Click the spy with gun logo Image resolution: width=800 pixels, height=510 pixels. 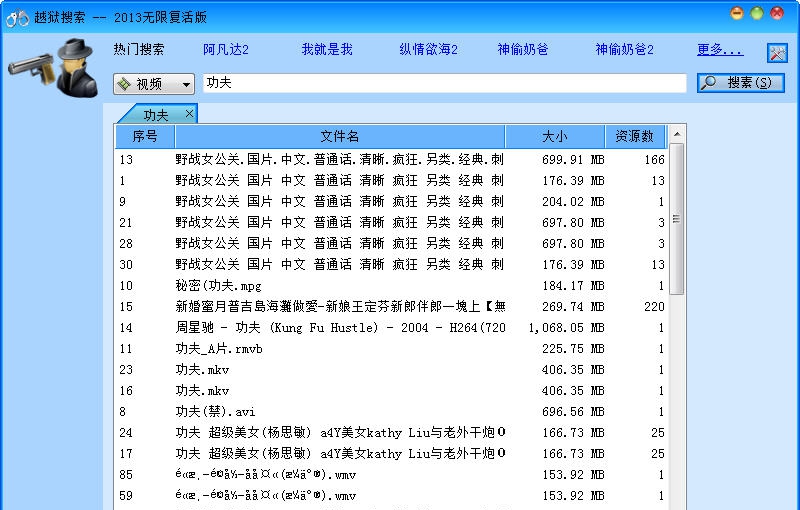(x=52, y=68)
